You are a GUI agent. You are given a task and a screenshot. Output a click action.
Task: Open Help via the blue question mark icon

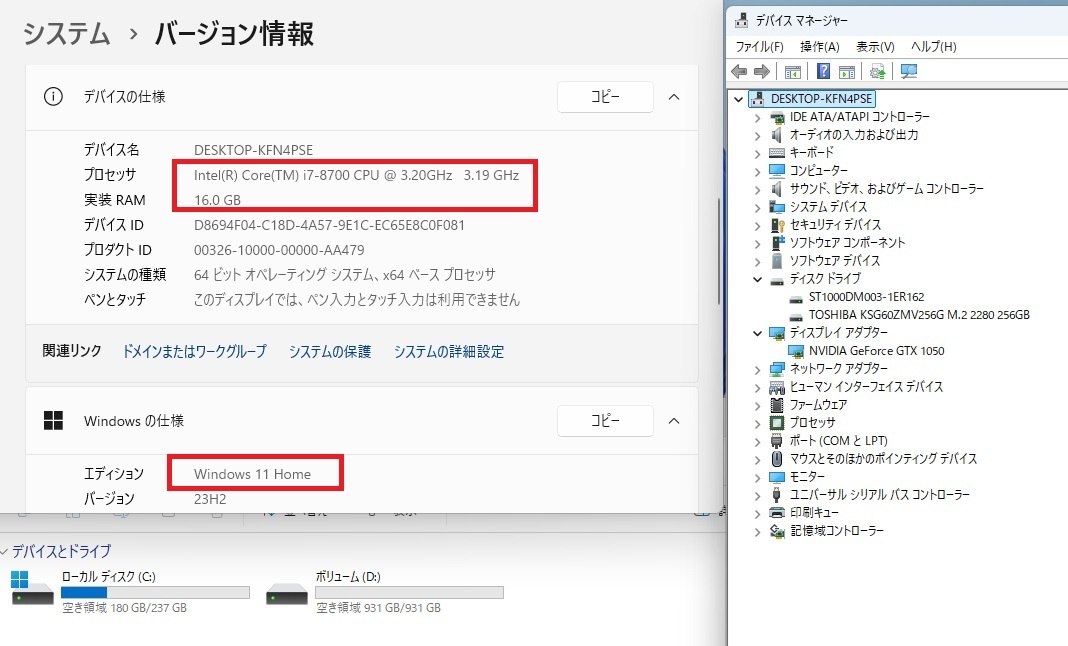[823, 72]
